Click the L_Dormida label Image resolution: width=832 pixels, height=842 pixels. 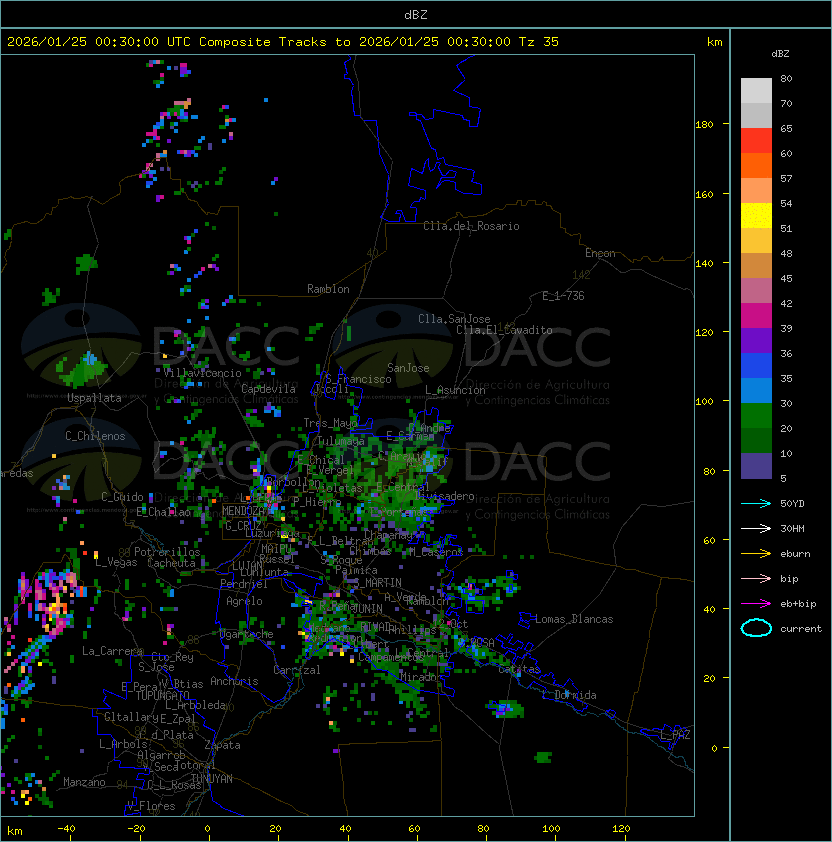click(569, 695)
